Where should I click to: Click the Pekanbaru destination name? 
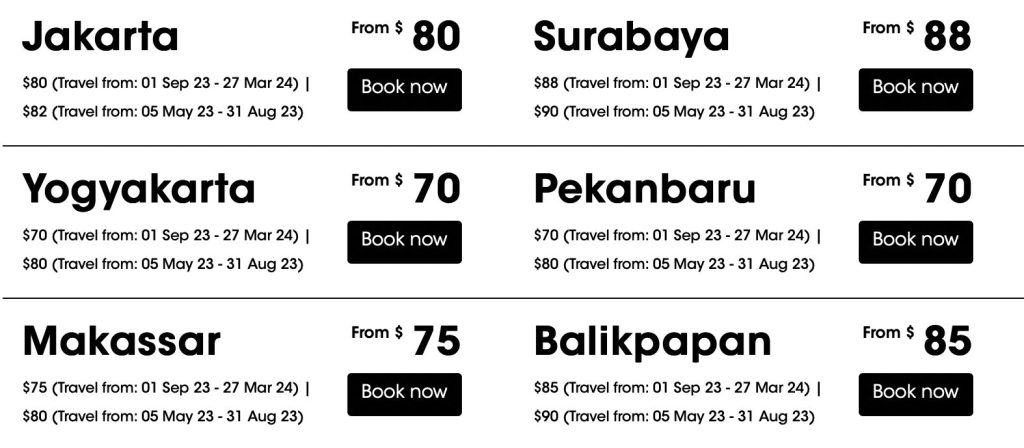coord(644,190)
